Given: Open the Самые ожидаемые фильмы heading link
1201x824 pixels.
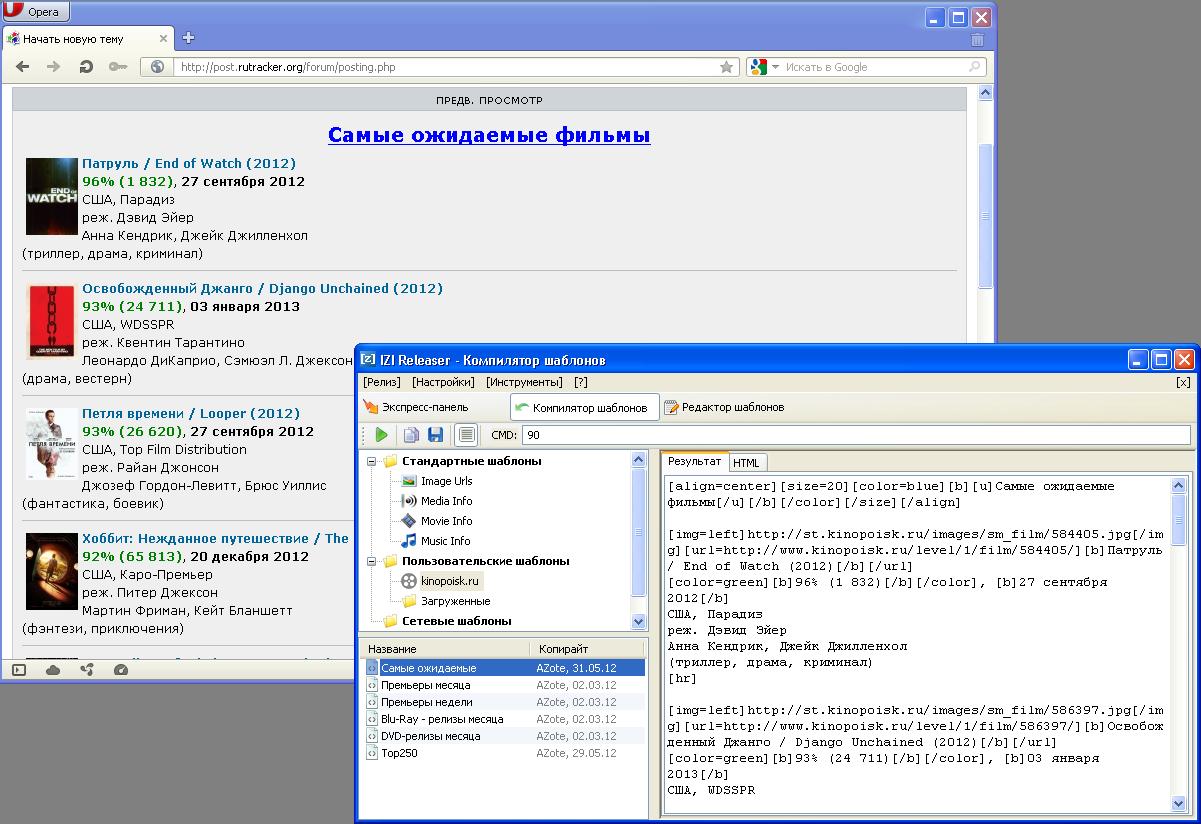Looking at the screenshot, I should point(489,135).
